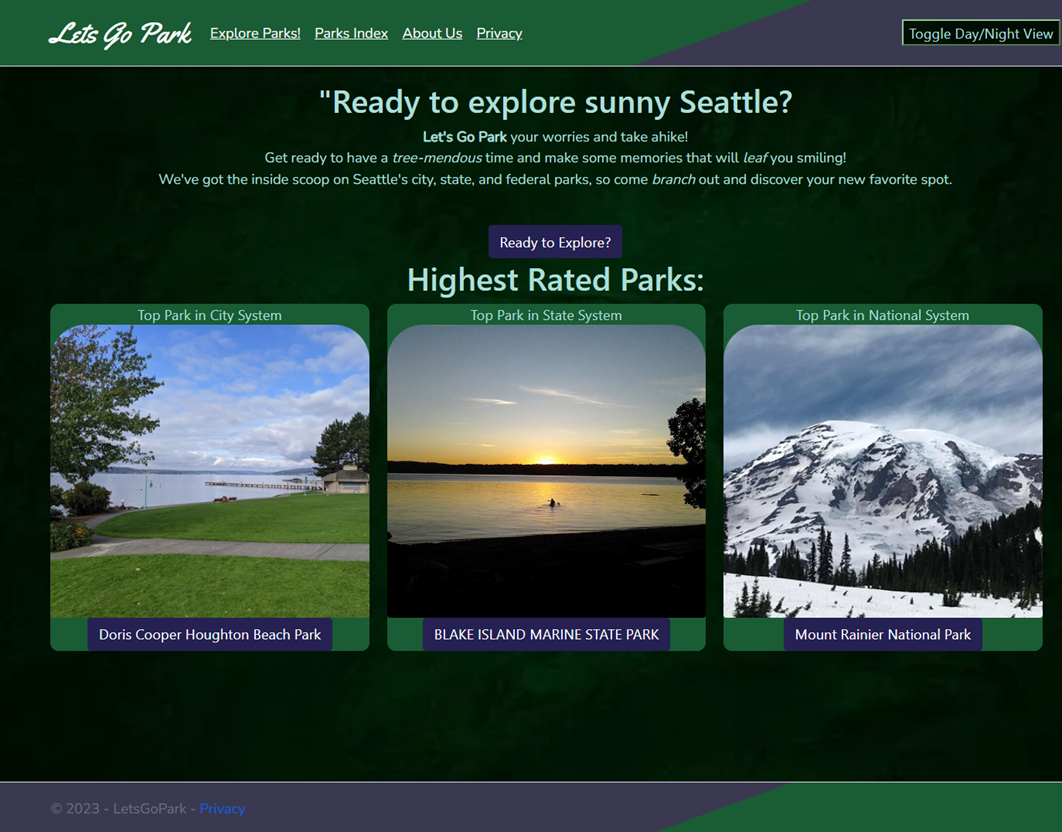Click the Highest Rated Parks heading

[x=555, y=280]
